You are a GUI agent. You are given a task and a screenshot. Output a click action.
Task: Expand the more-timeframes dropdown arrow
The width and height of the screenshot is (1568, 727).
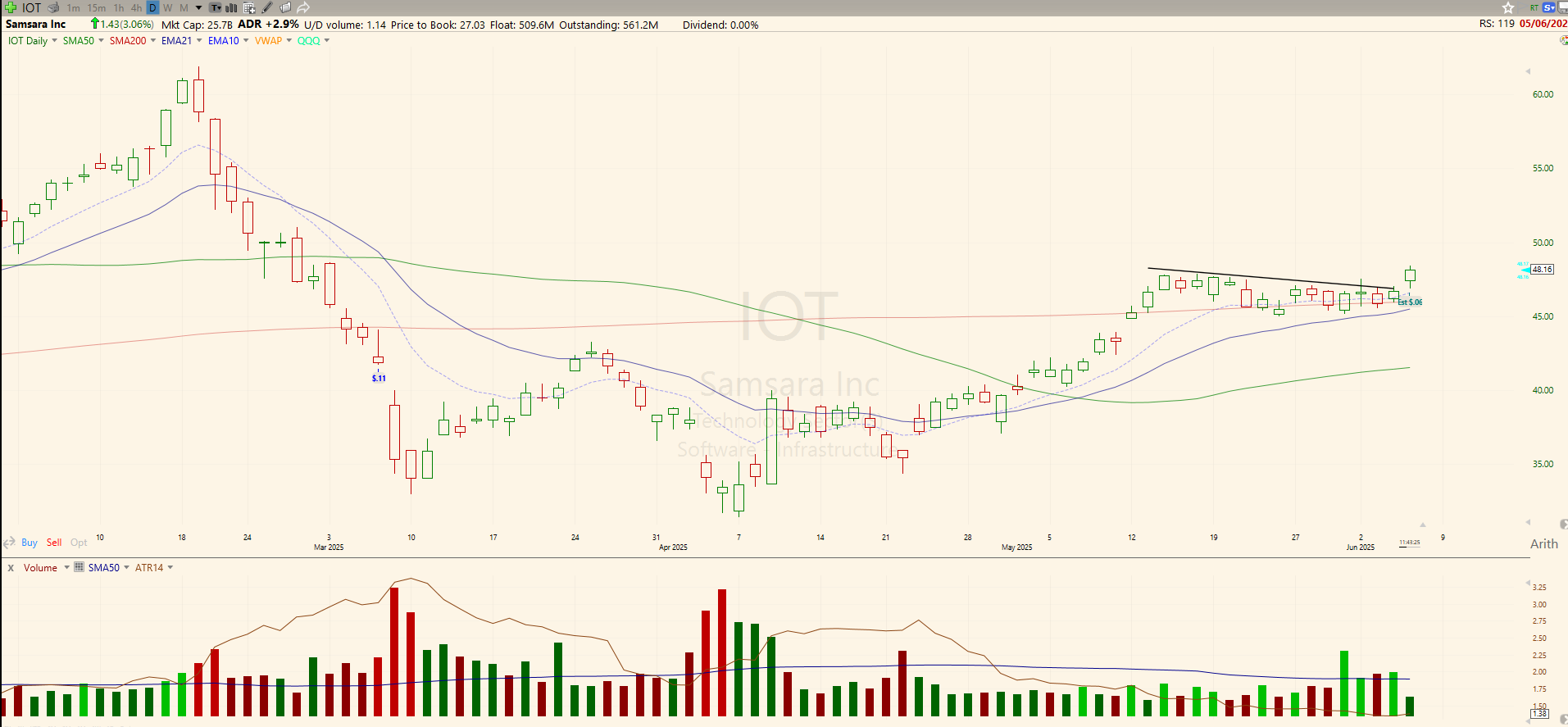tap(198, 7)
